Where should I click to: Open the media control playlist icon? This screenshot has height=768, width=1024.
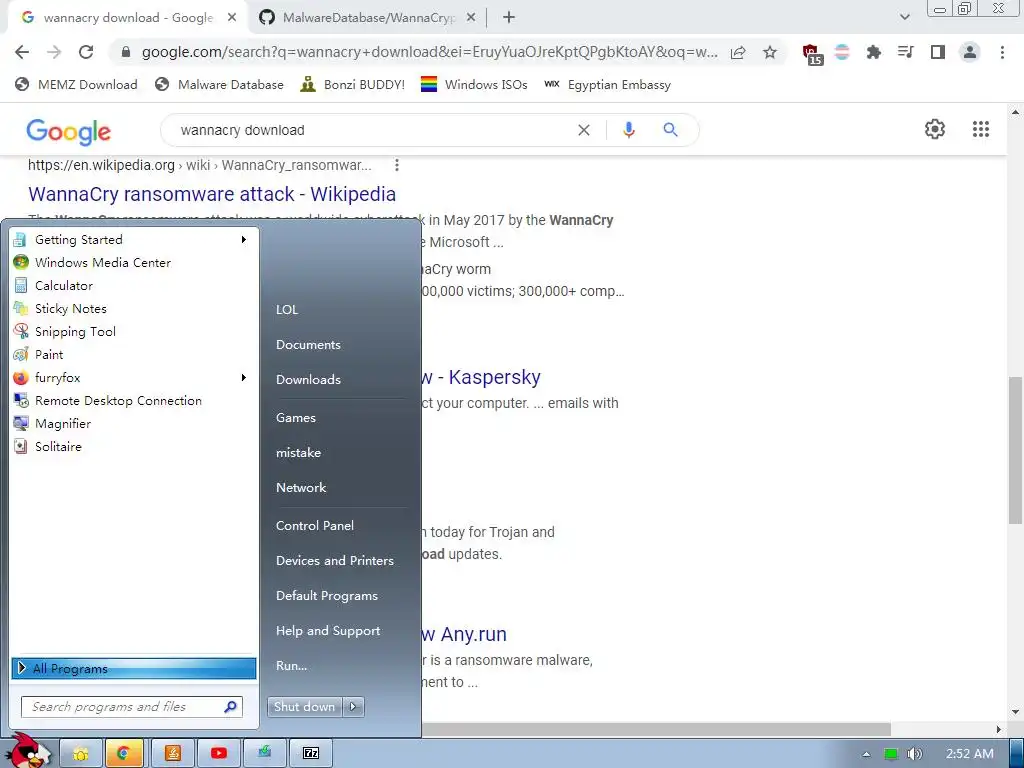pyautogui.click(x=905, y=52)
